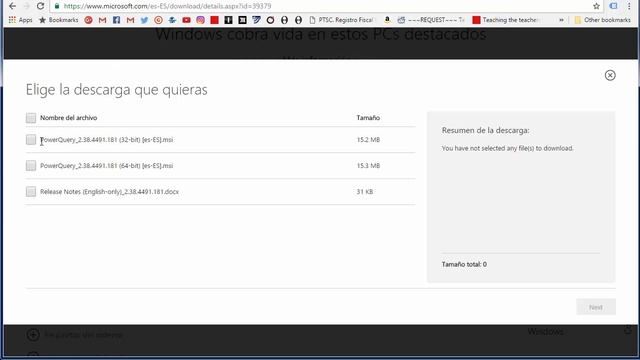
Task: Click the address bar URL field
Action: (322, 6)
